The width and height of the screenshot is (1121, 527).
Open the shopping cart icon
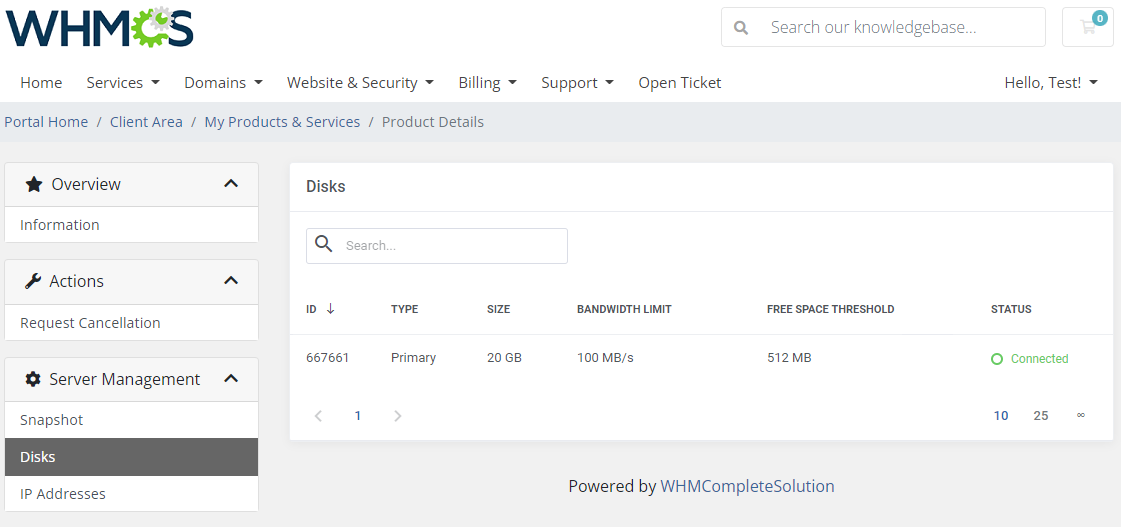point(1088,27)
